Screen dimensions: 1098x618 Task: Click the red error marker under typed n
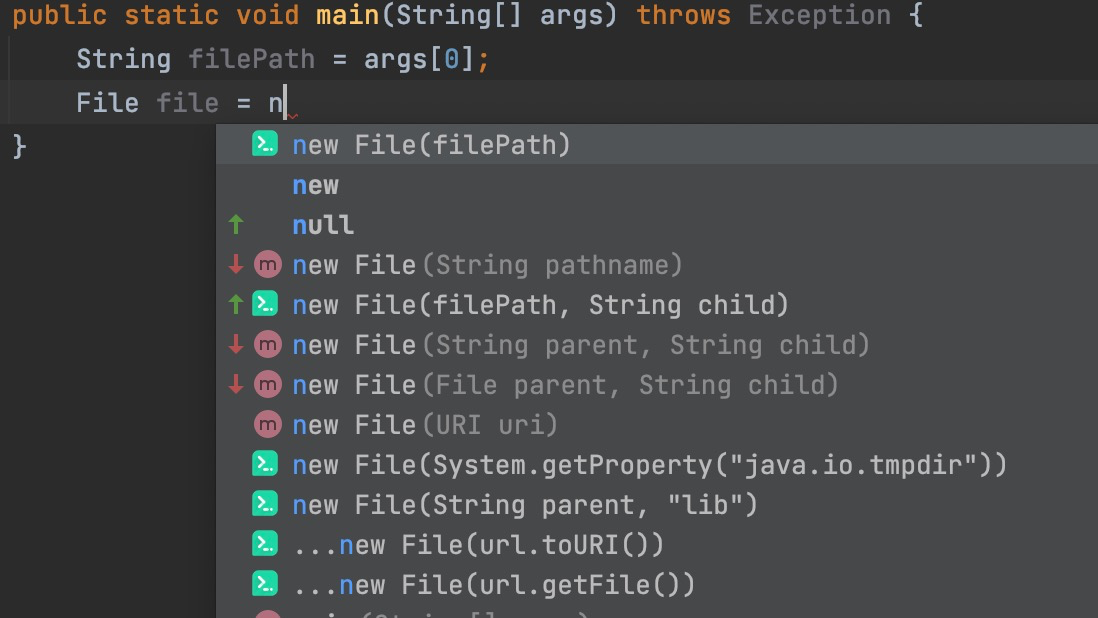click(292, 117)
